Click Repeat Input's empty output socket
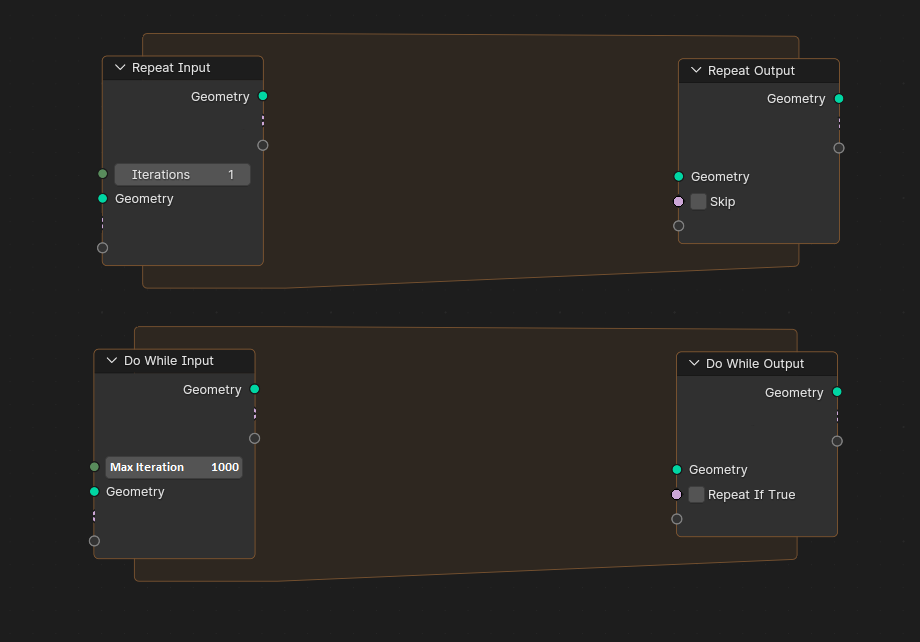This screenshot has width=920, height=642. click(263, 145)
